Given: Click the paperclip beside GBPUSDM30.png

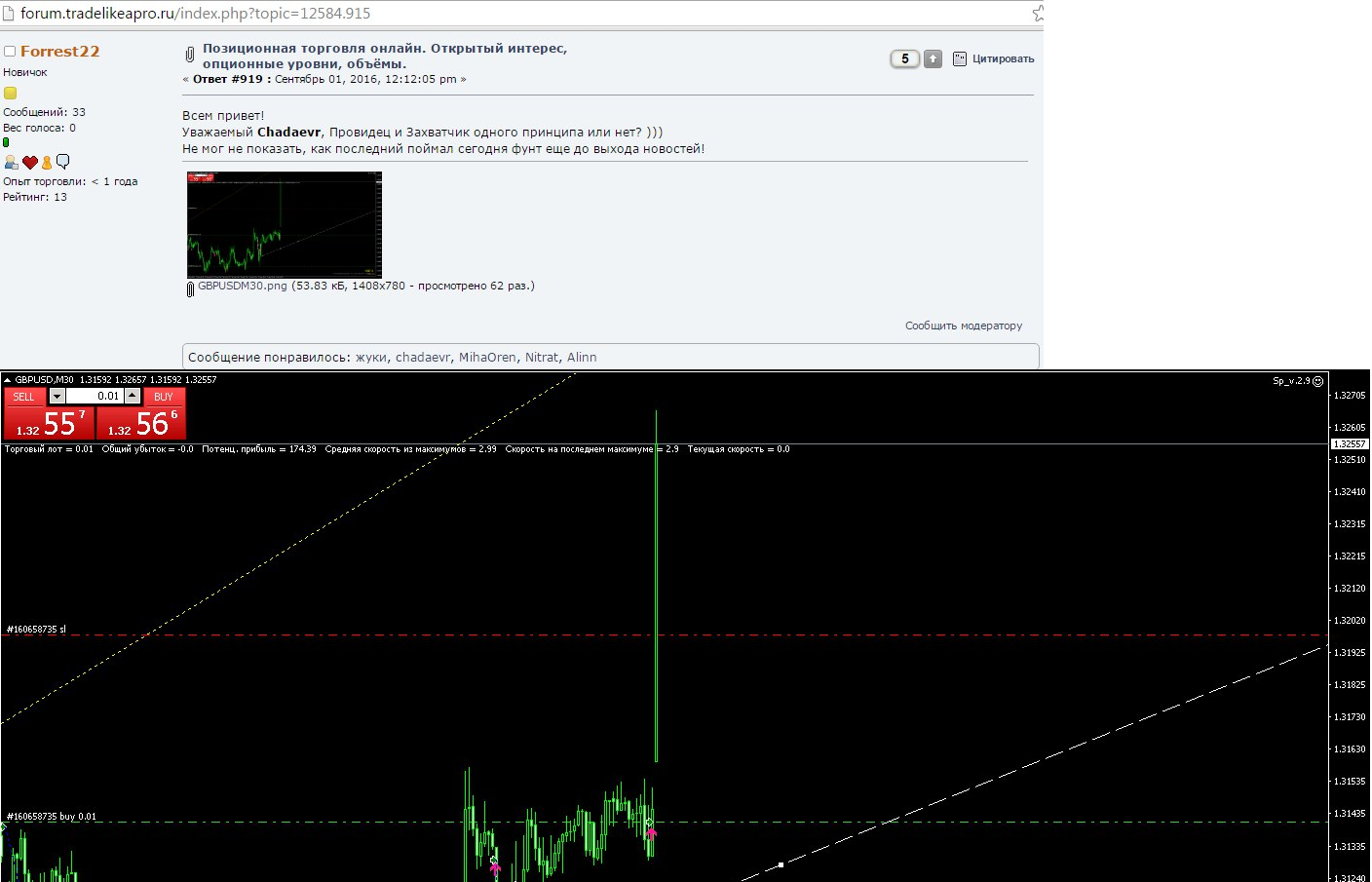Looking at the screenshot, I should click(x=190, y=289).
